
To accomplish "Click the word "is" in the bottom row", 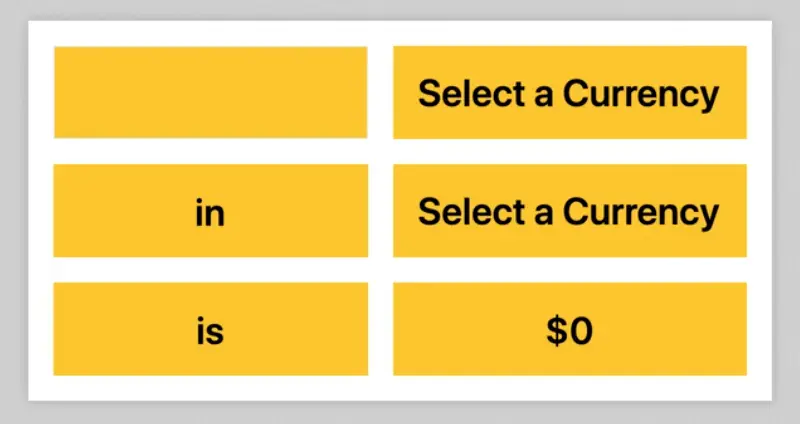I will click(x=210, y=331).
